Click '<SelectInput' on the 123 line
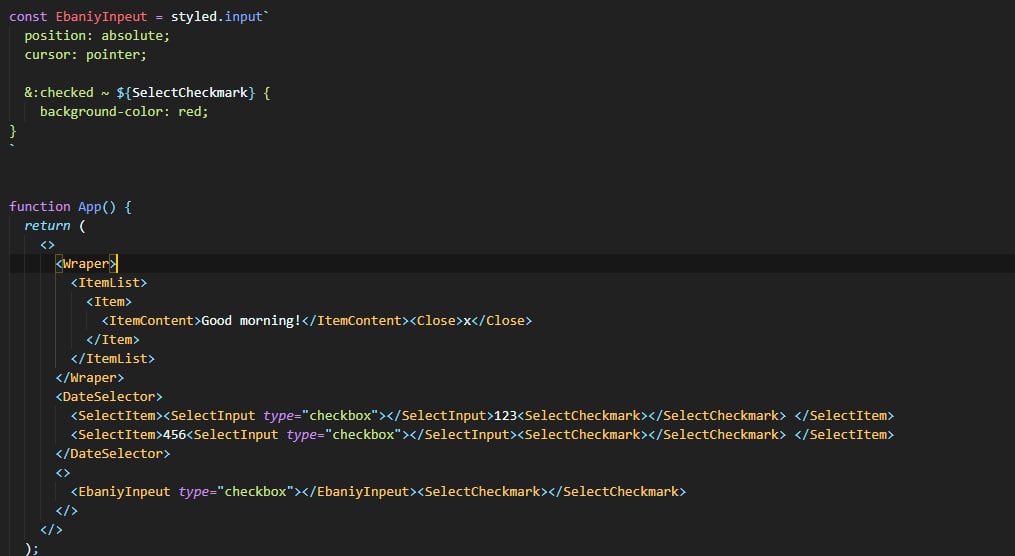 pos(209,416)
